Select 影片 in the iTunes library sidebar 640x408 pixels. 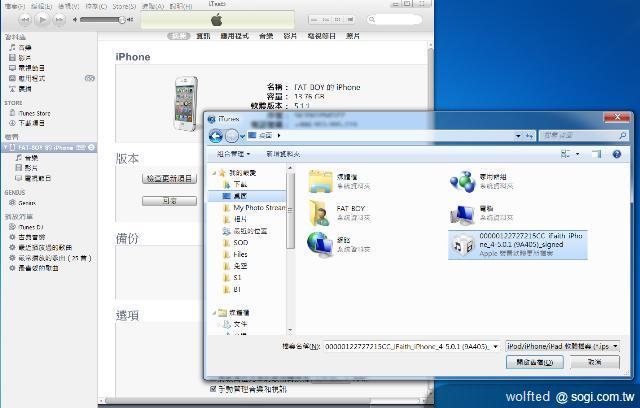[x=24, y=58]
